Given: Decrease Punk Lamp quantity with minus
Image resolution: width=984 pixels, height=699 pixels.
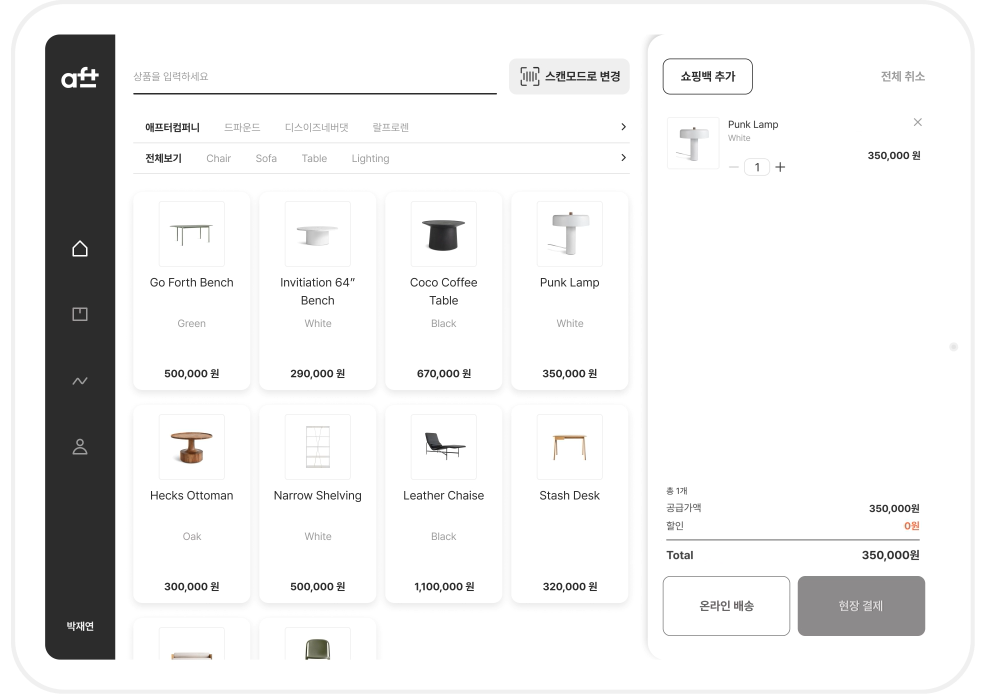Looking at the screenshot, I should (734, 167).
